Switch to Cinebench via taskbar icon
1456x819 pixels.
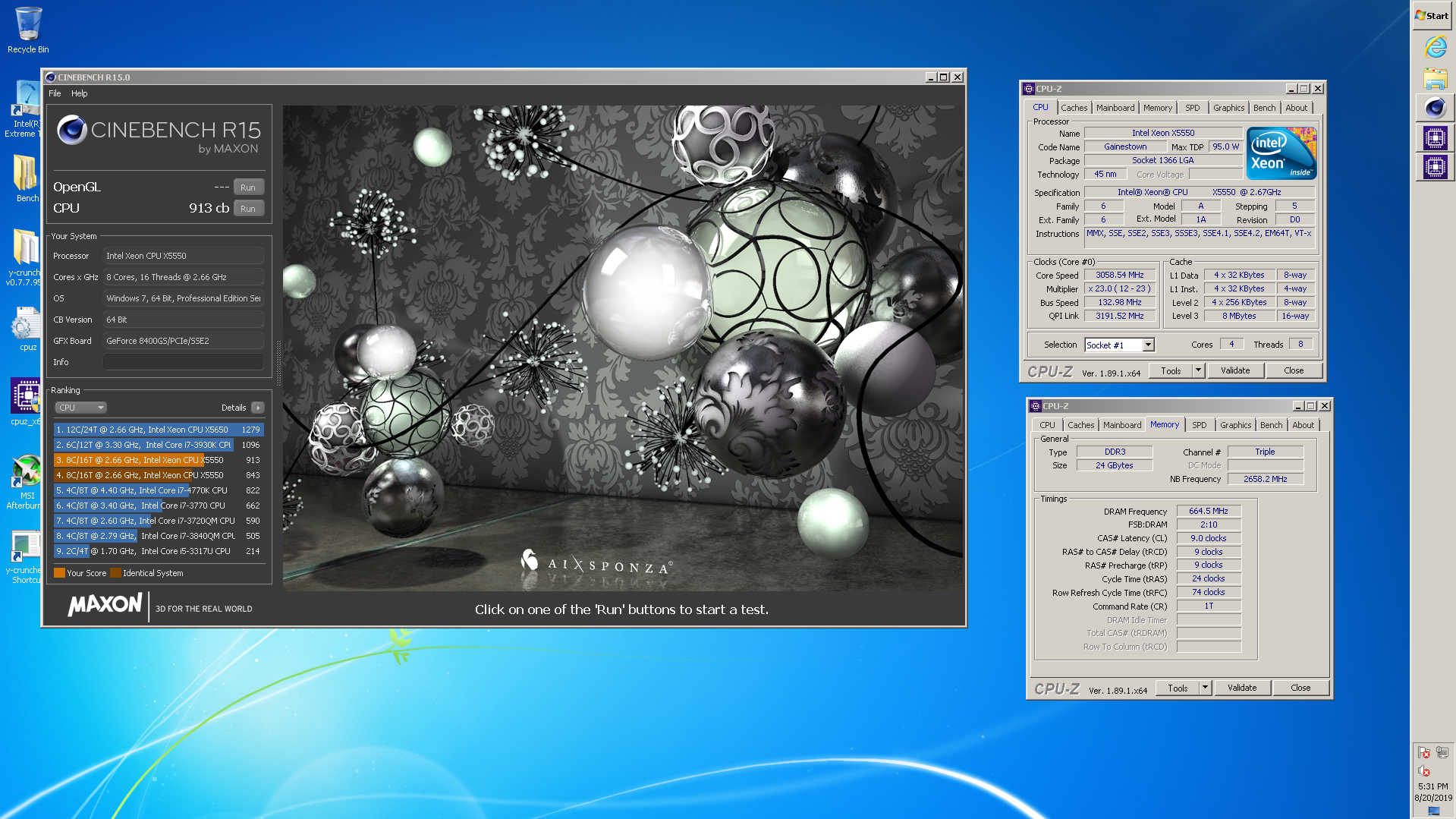click(1435, 108)
